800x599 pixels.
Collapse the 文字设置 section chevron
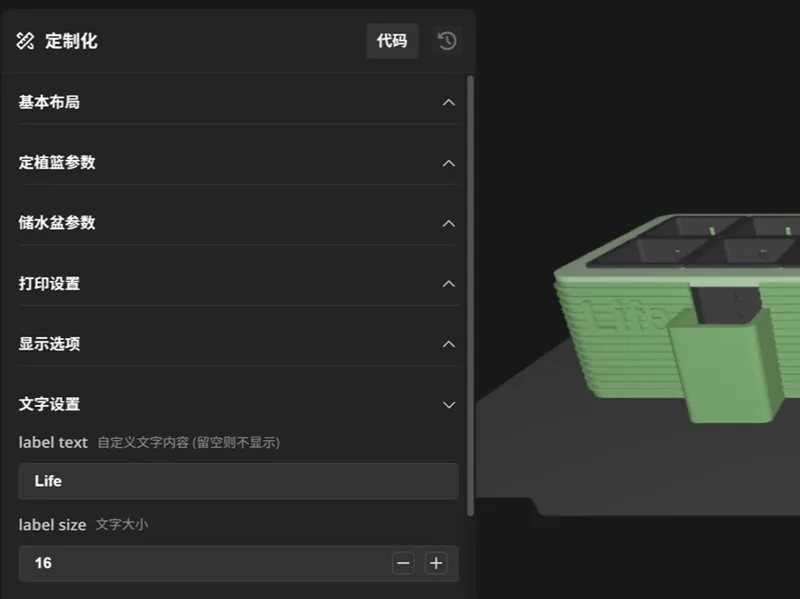[449, 405]
